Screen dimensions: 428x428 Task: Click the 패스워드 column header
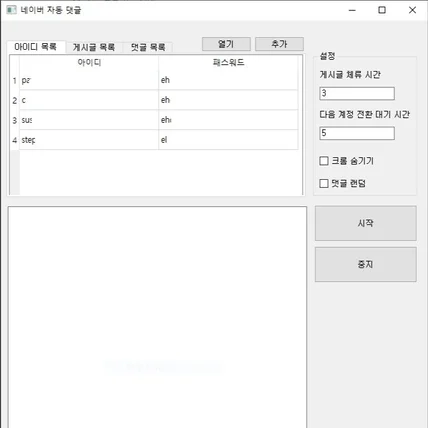pyautogui.click(x=228, y=62)
